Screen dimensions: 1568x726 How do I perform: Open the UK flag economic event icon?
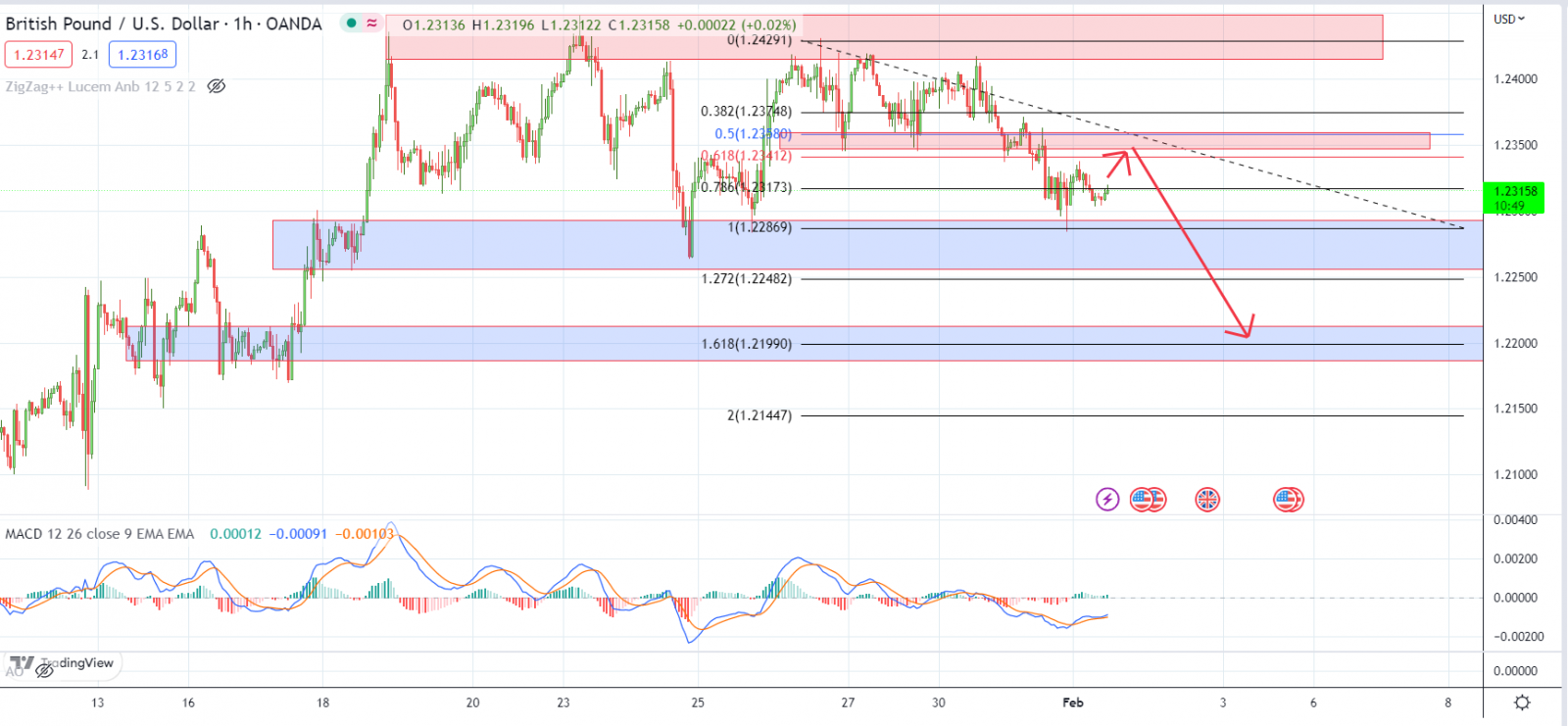(x=1207, y=500)
